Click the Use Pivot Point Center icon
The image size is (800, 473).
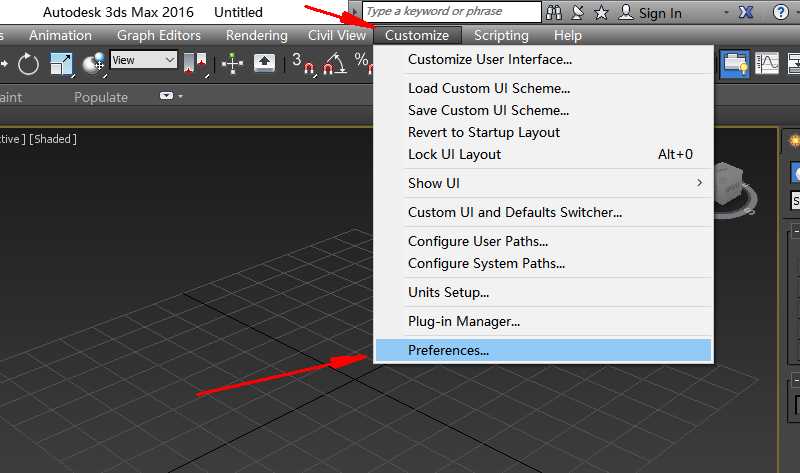195,64
